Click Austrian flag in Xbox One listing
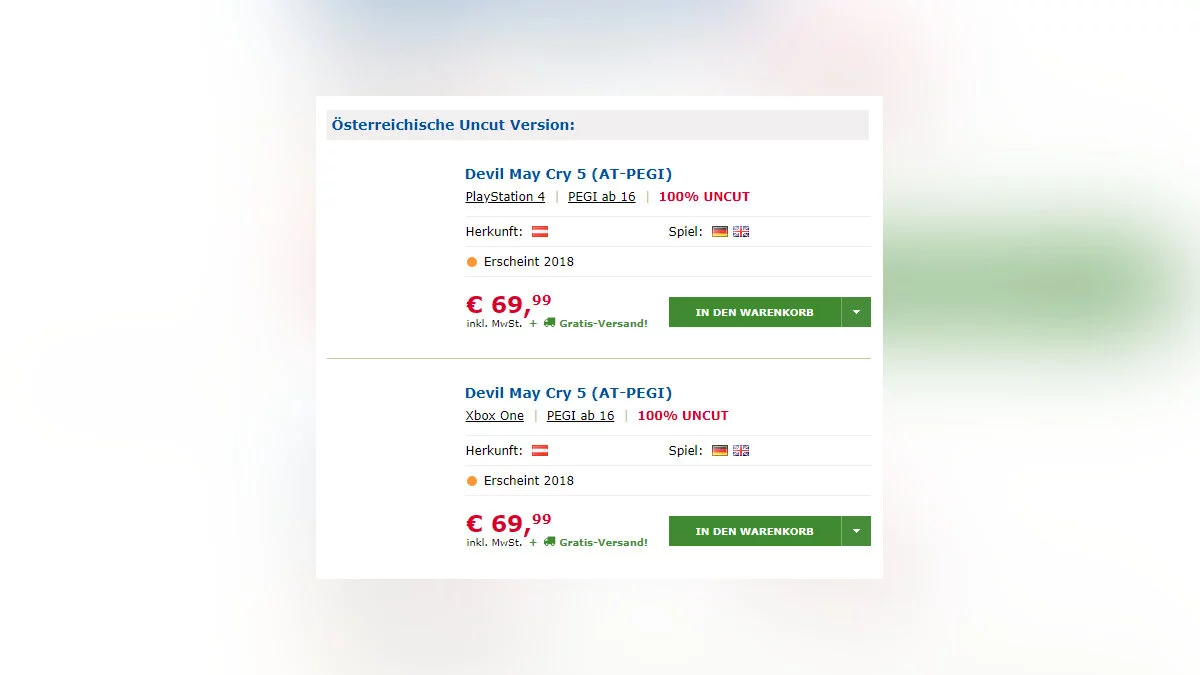This screenshot has height=675, width=1200. [540, 451]
